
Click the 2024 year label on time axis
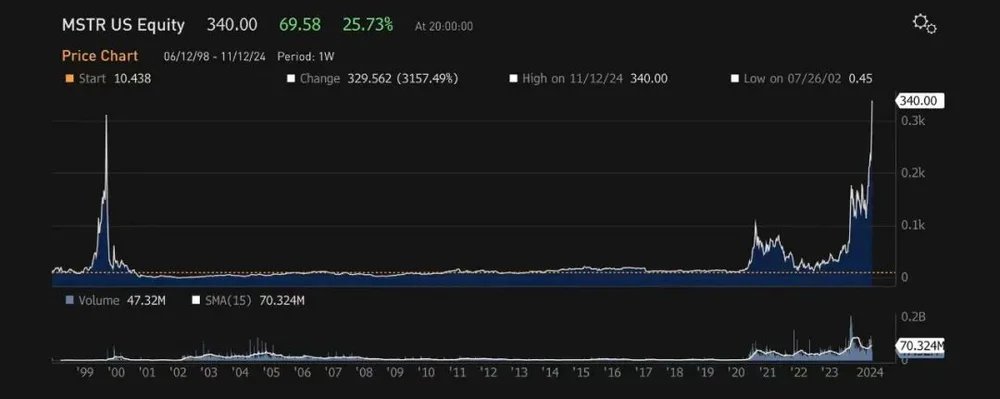tap(870, 373)
